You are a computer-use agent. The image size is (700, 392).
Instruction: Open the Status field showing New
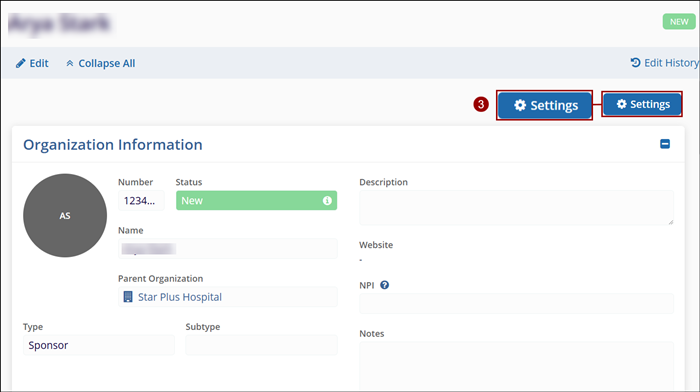(256, 200)
